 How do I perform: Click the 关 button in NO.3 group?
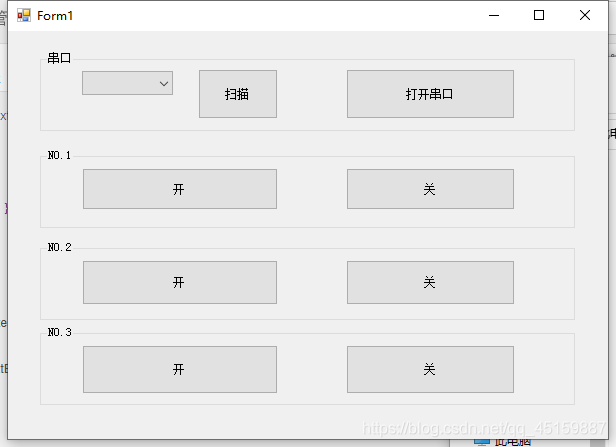pos(430,369)
